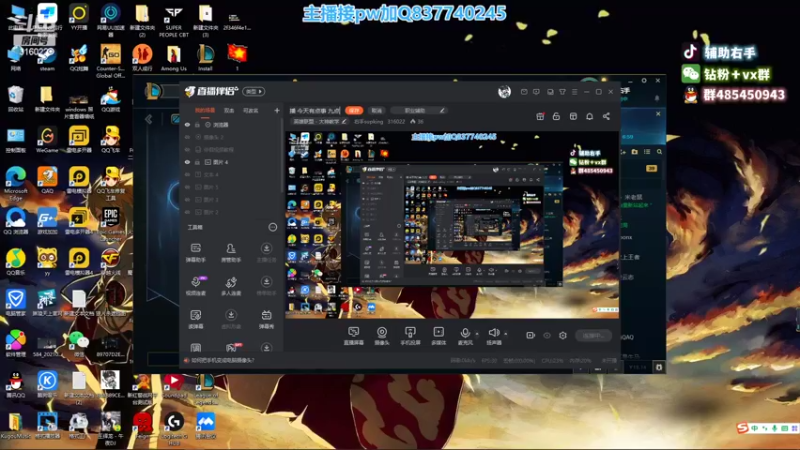The height and width of the screenshot is (450, 800).
Task: Switch to the second scene tab
Action: pyautogui.click(x=229, y=110)
